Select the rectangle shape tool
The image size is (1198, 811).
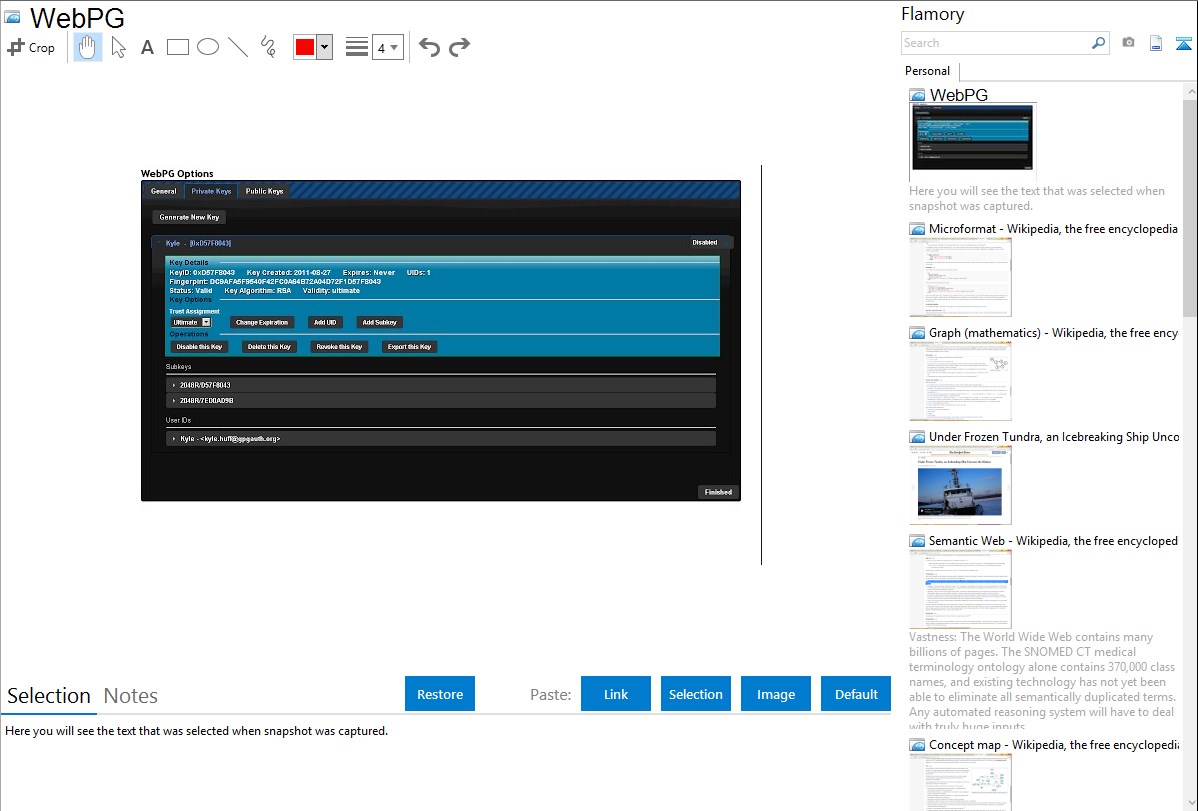[177, 47]
